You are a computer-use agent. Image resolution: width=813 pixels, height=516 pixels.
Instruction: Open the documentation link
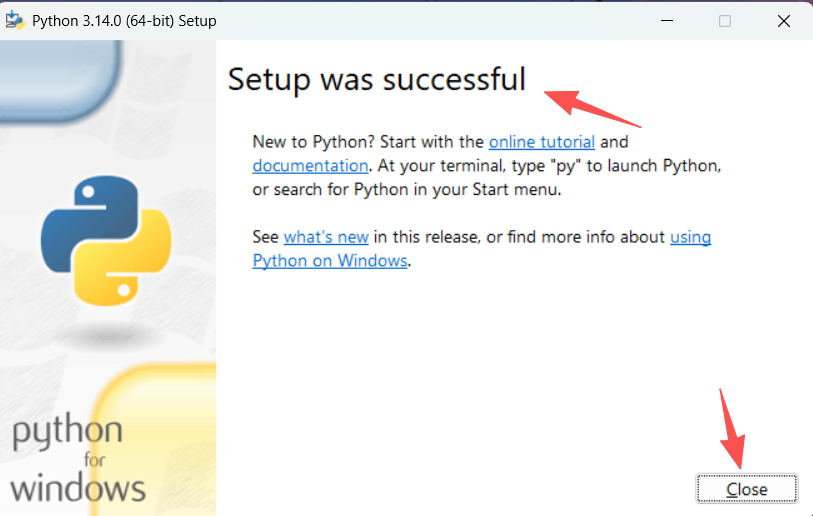click(x=310, y=166)
